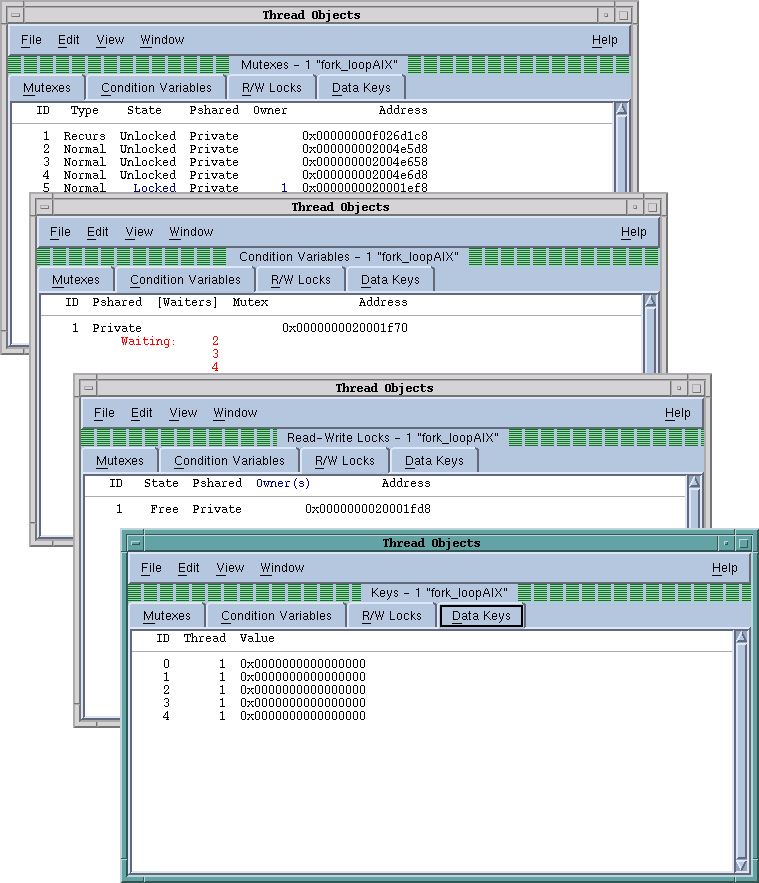The width and height of the screenshot is (759, 883).
Task: Click scroll-down arrow in Keys window list
Action: click(741, 864)
